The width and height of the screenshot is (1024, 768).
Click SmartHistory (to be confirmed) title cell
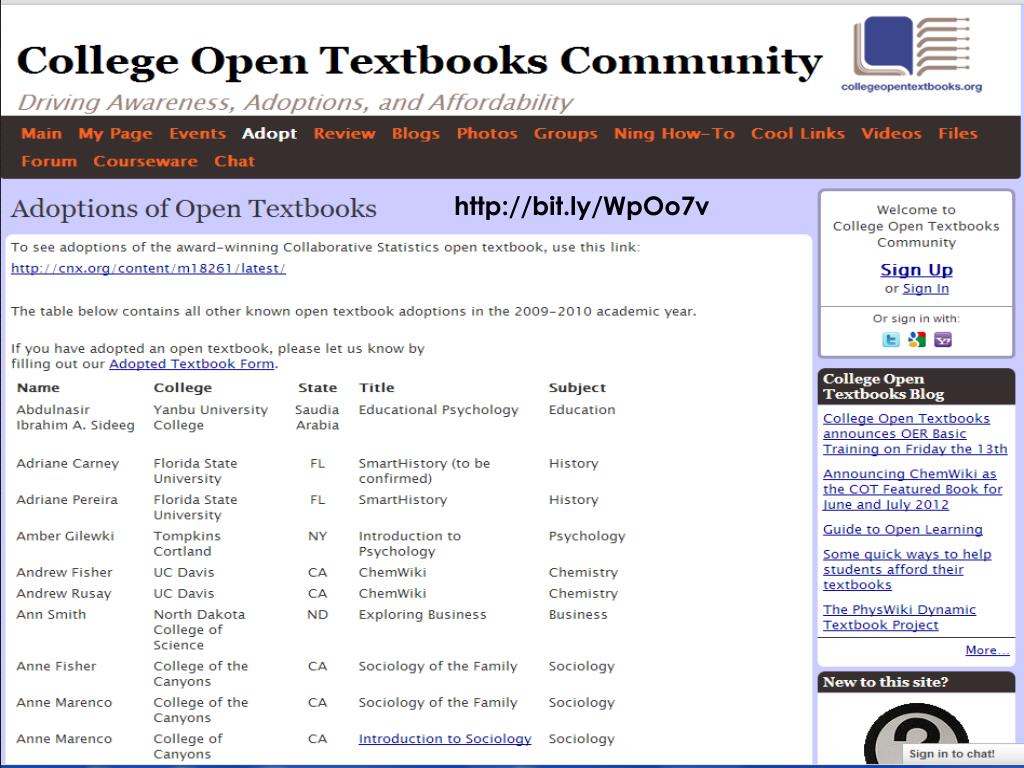[424, 471]
